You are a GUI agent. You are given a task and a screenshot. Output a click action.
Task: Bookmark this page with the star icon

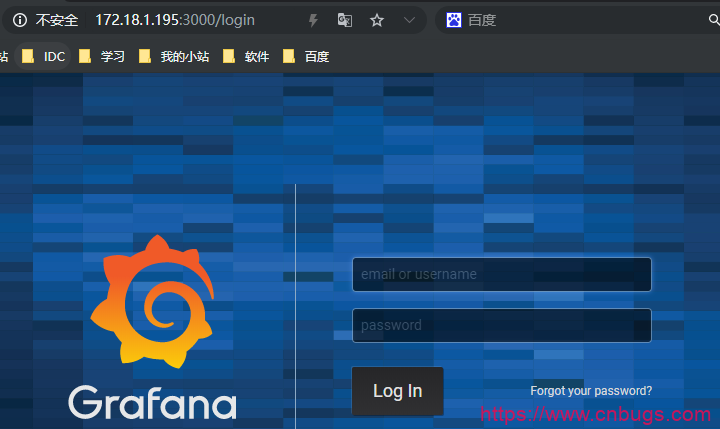tap(376, 20)
